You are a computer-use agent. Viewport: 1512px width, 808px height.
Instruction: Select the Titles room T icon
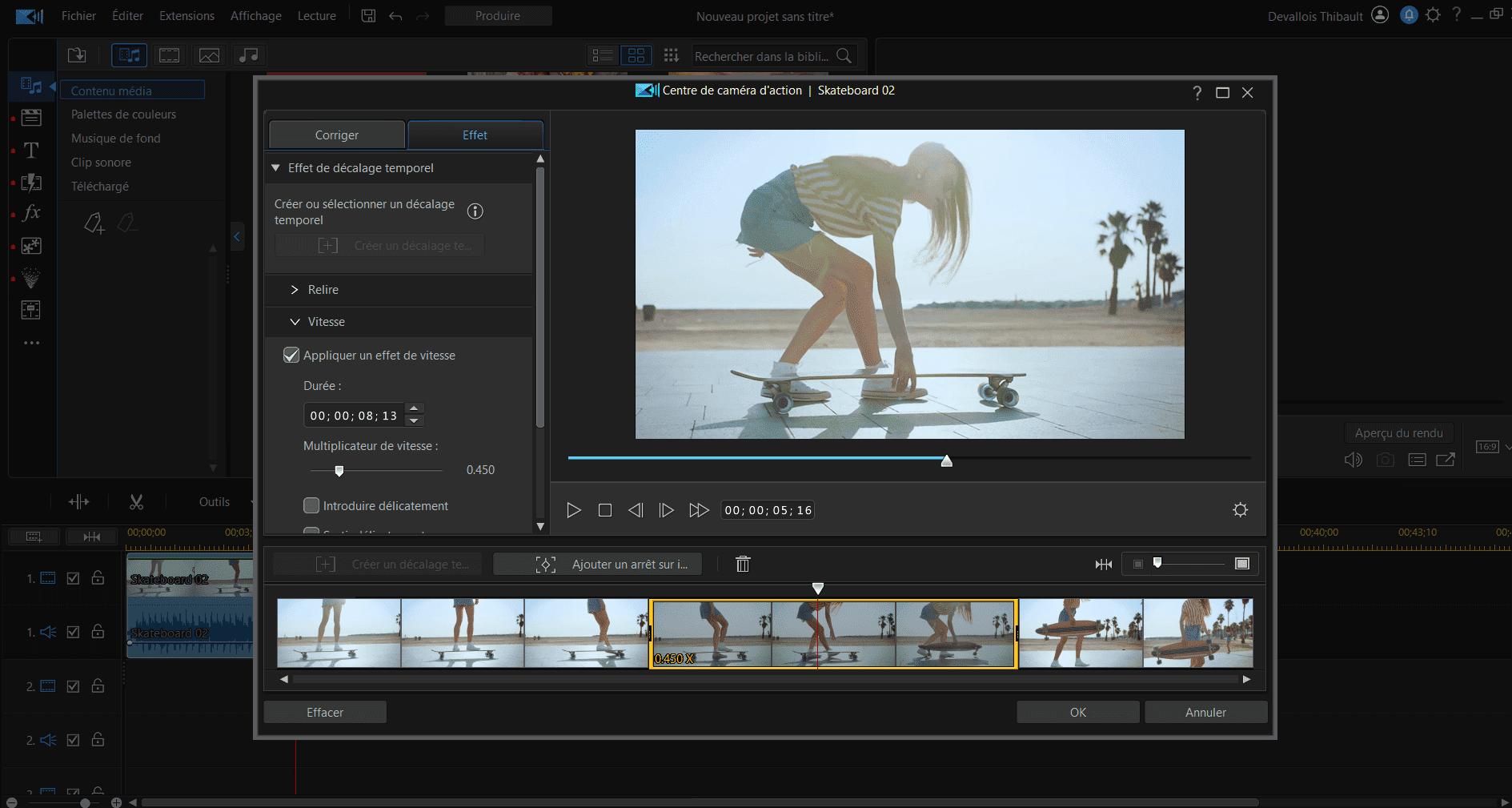(x=30, y=151)
